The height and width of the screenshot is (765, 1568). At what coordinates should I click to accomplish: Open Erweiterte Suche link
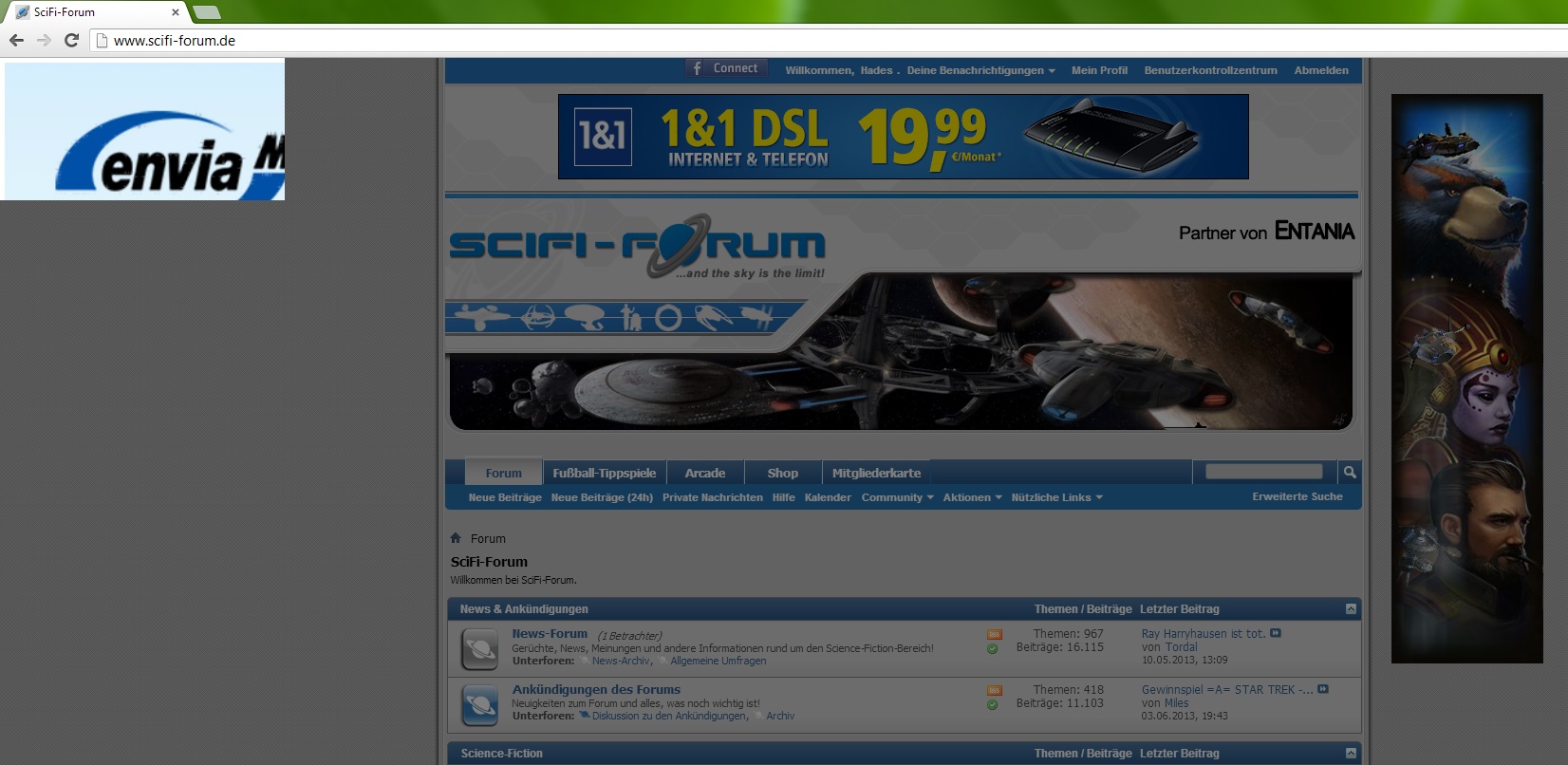1297,496
